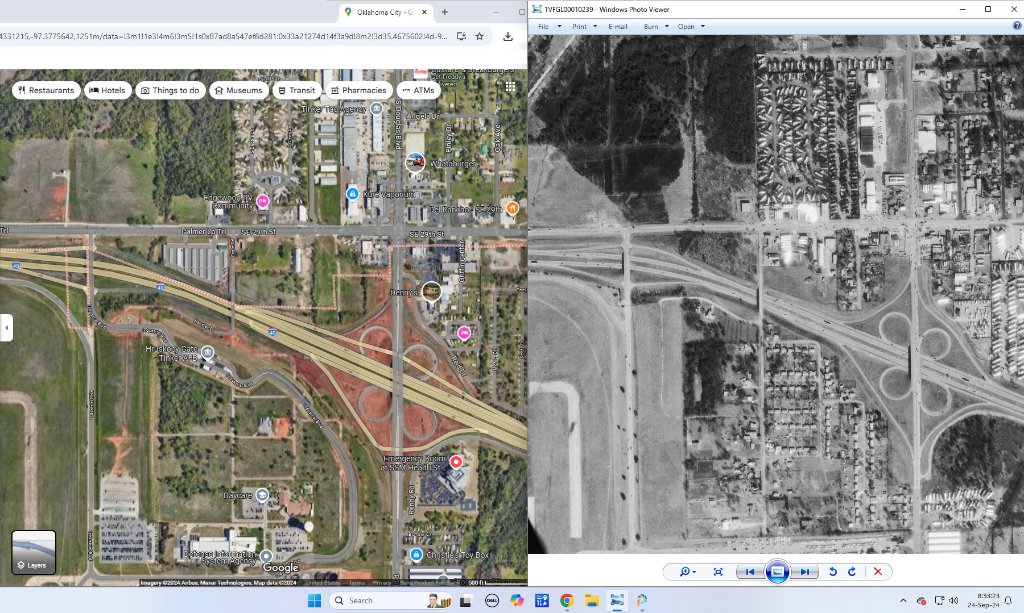Image resolution: width=1024 pixels, height=613 pixels.
Task: Start the slide show
Action: (777, 571)
